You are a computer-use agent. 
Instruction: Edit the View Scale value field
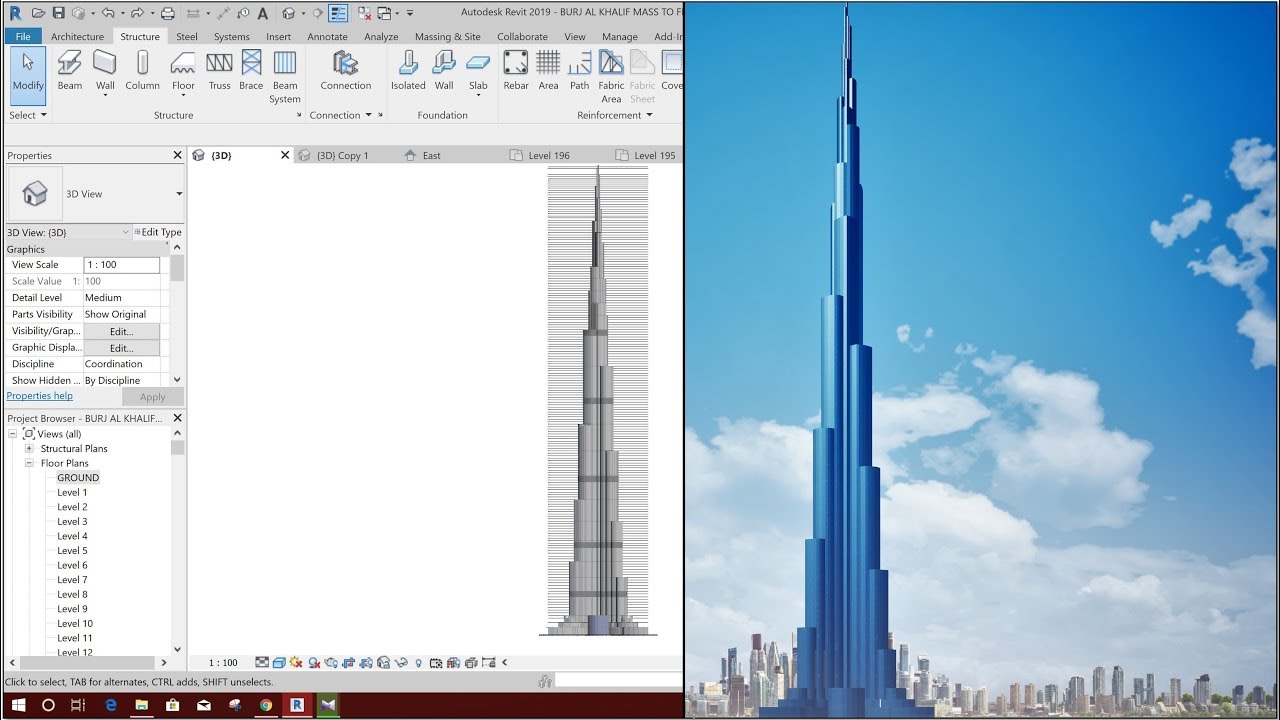(121, 265)
